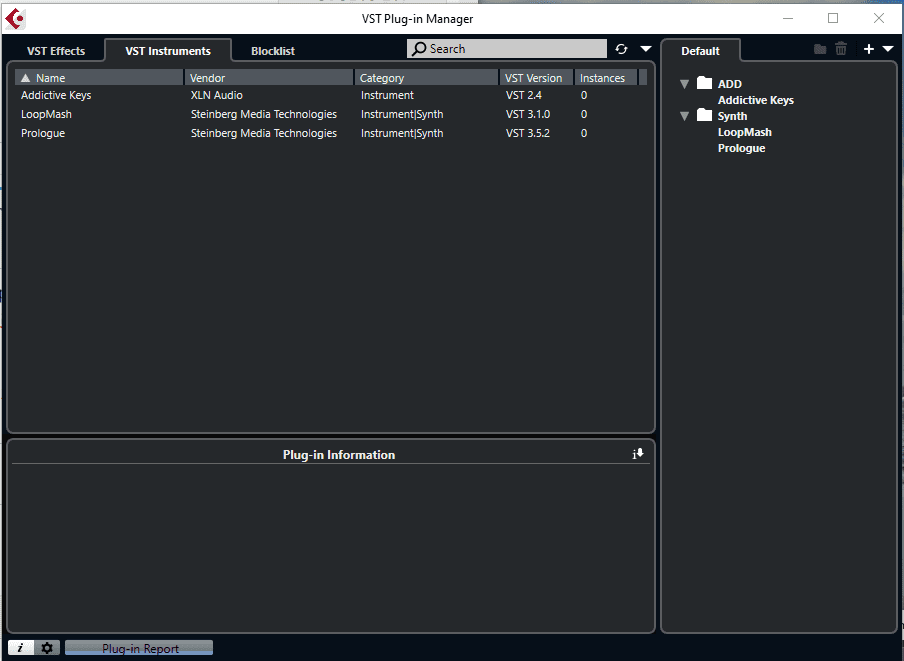
Task: Click the refresh plug-in list icon
Action: [621, 49]
